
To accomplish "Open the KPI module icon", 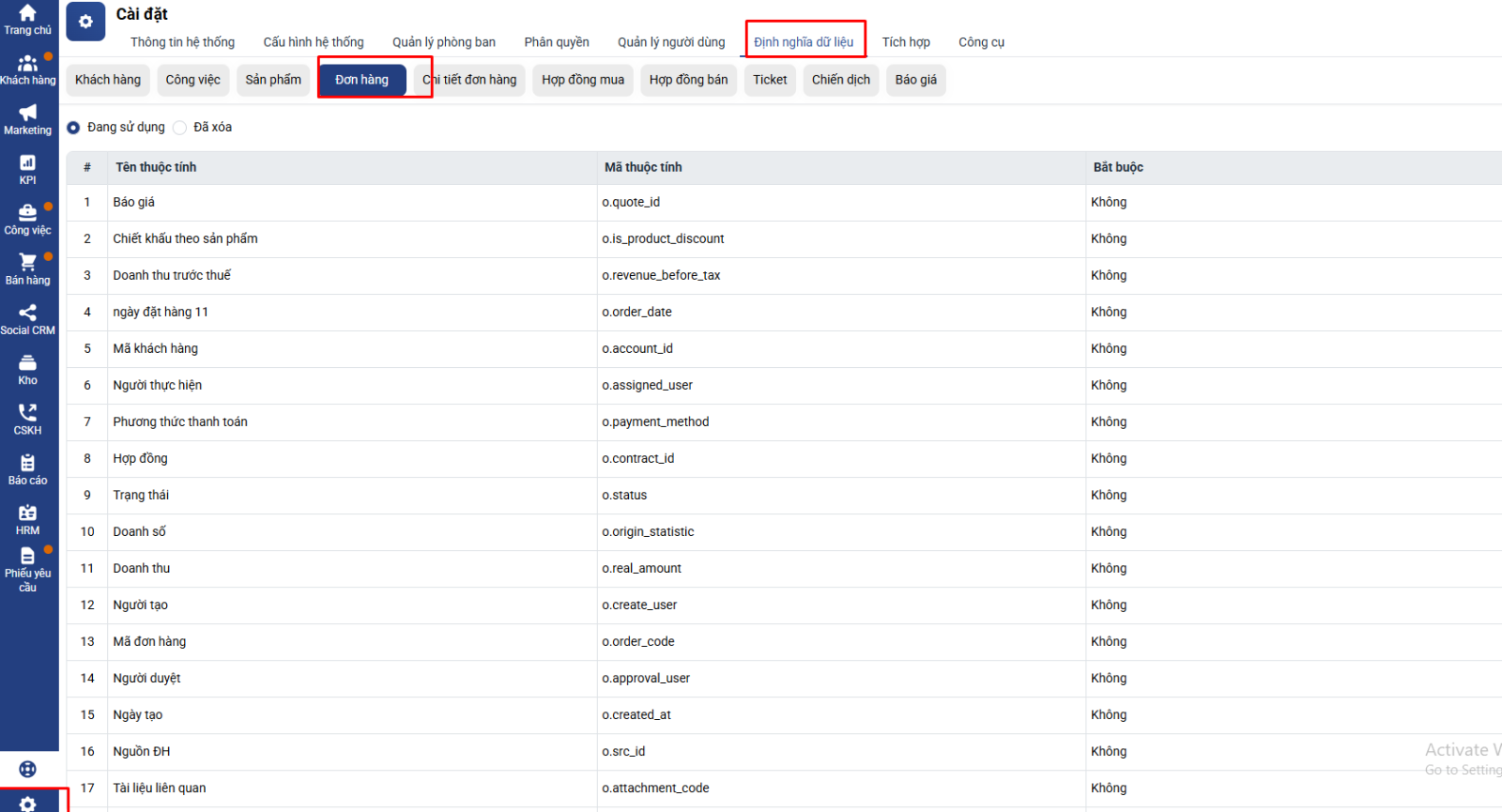I will pyautogui.click(x=27, y=169).
